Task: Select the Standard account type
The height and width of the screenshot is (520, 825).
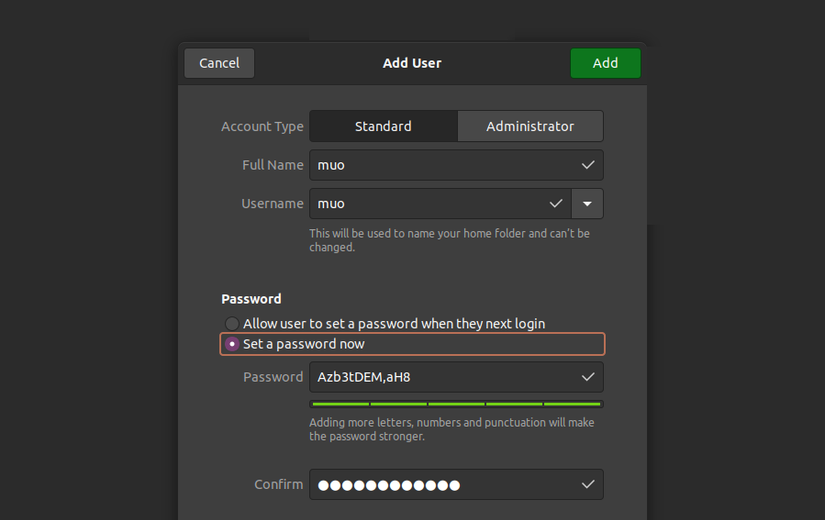Action: [383, 127]
